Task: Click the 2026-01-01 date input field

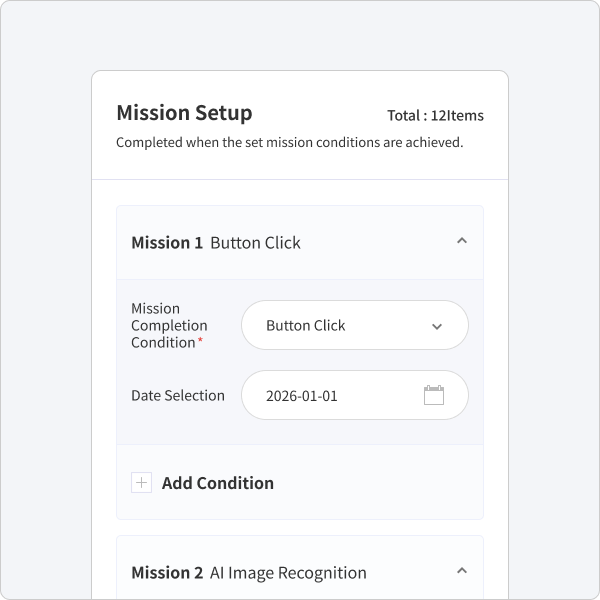Action: (x=355, y=395)
